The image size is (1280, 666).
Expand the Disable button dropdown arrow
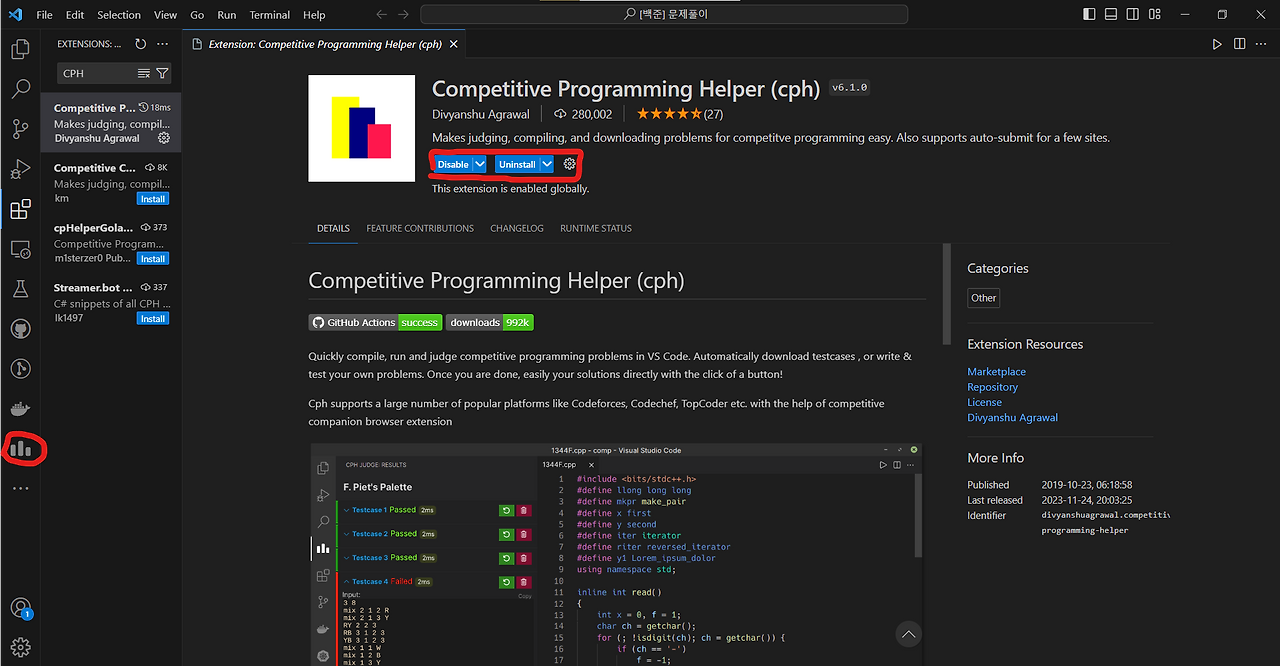480,164
